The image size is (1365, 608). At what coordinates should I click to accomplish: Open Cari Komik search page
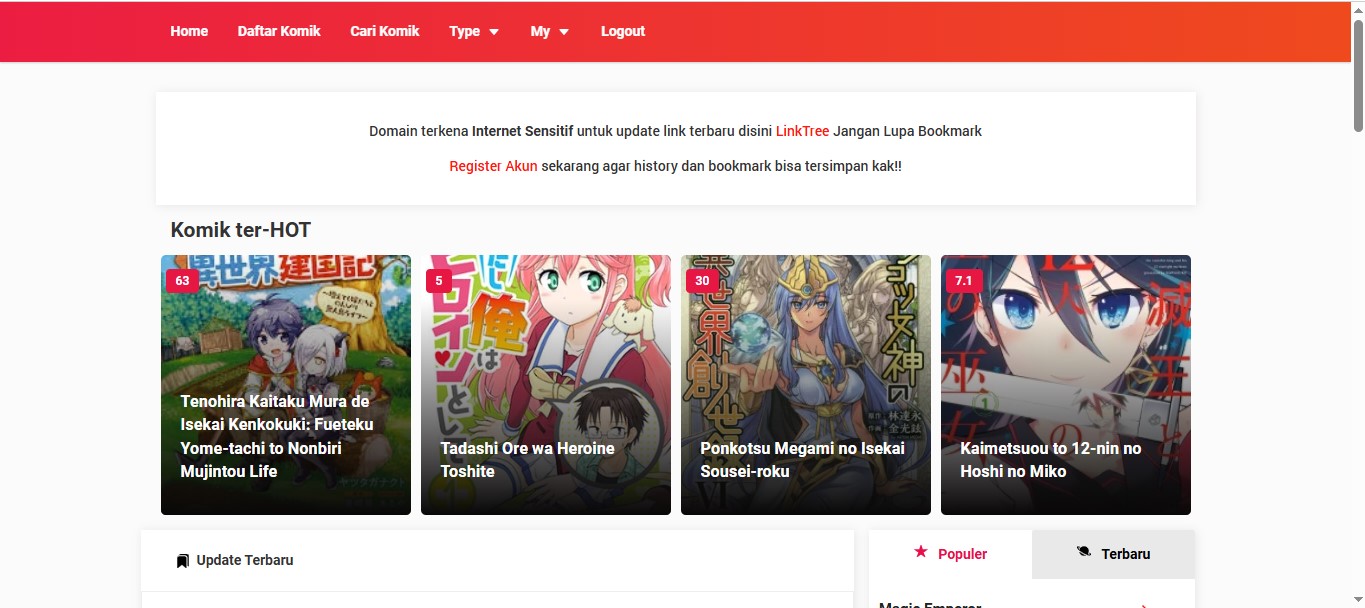(x=385, y=31)
